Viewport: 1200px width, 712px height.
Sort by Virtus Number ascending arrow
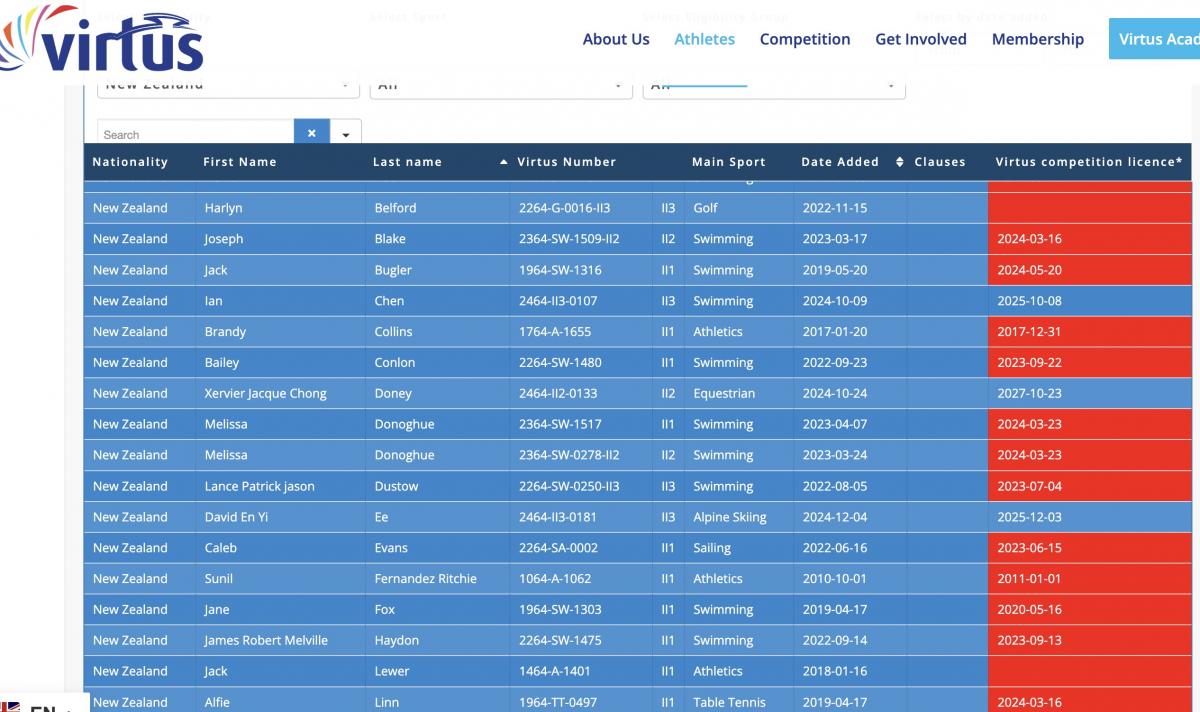(x=504, y=162)
